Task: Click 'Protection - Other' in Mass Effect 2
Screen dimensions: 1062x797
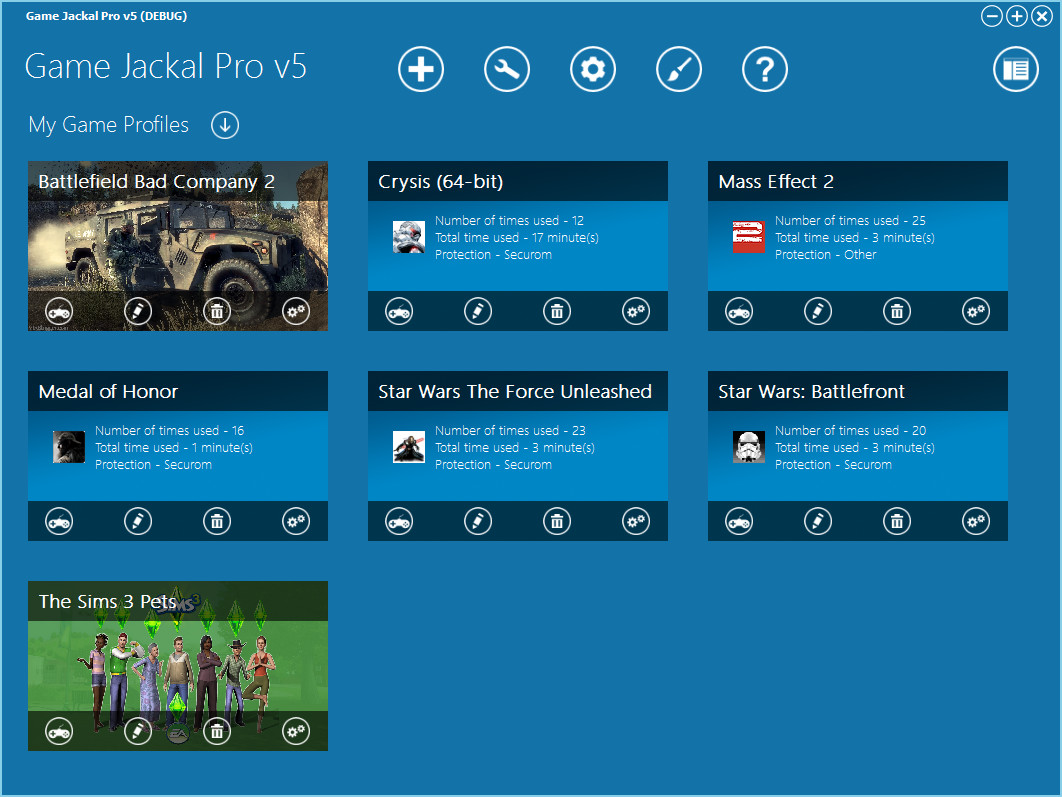Action: tap(826, 255)
